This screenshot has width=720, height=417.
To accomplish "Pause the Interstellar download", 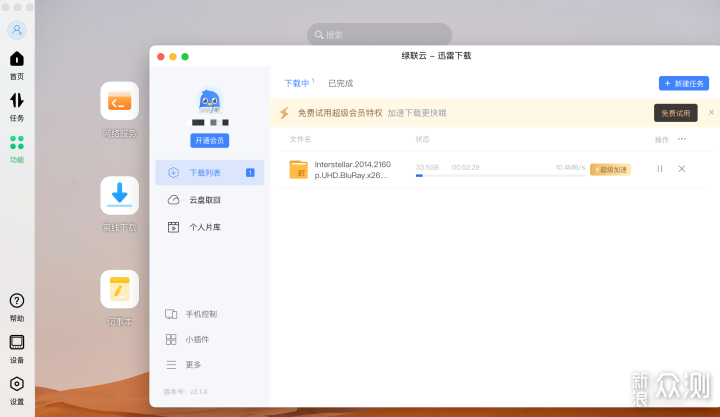I will tap(660, 169).
